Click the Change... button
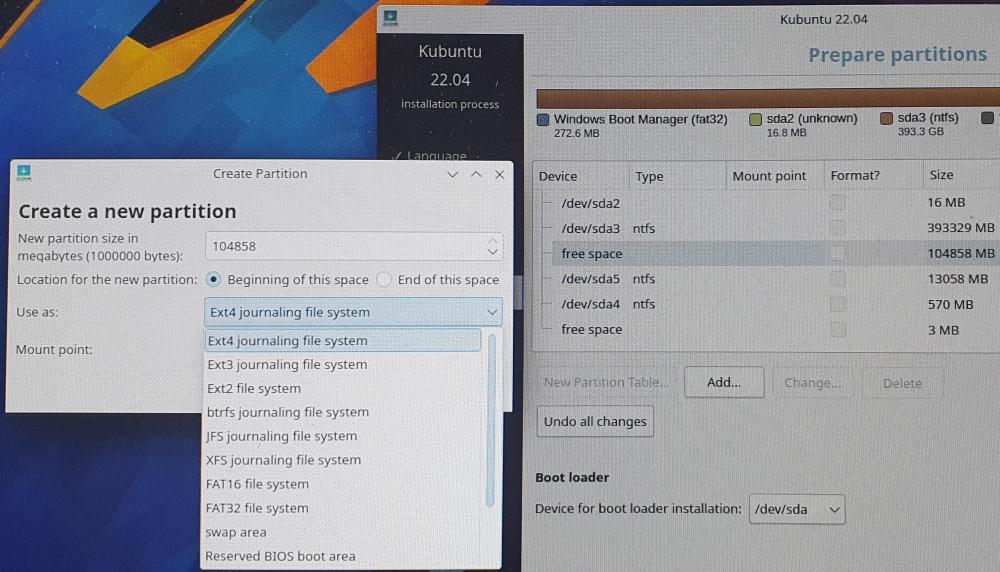Screen dimensions: 1000x572 tap(812, 383)
